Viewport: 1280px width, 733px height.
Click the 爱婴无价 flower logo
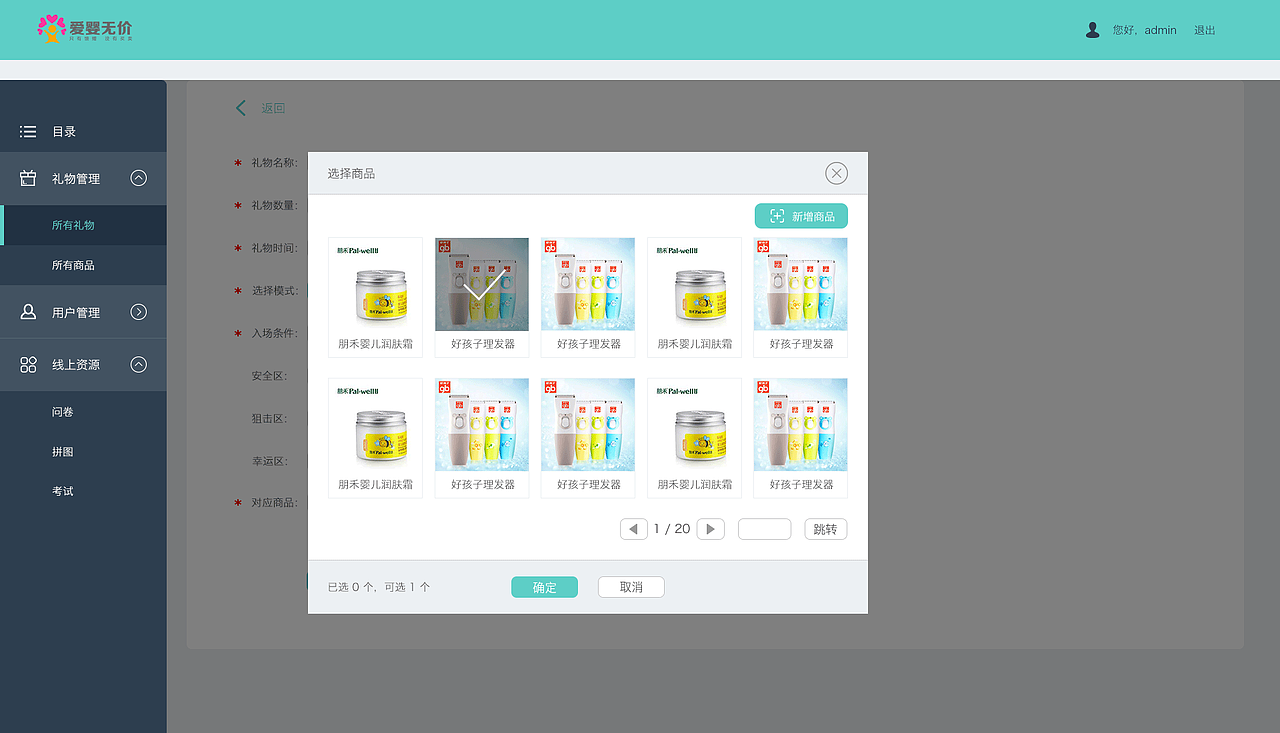pyautogui.click(x=50, y=29)
